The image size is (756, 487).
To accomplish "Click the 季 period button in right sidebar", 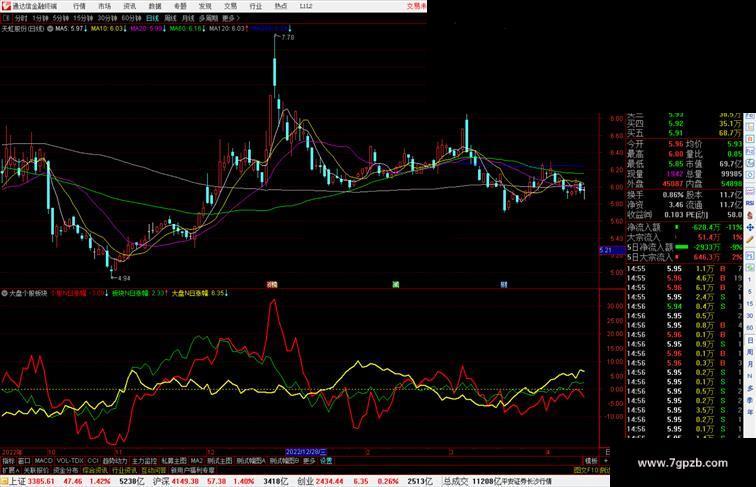I will coord(750,399).
